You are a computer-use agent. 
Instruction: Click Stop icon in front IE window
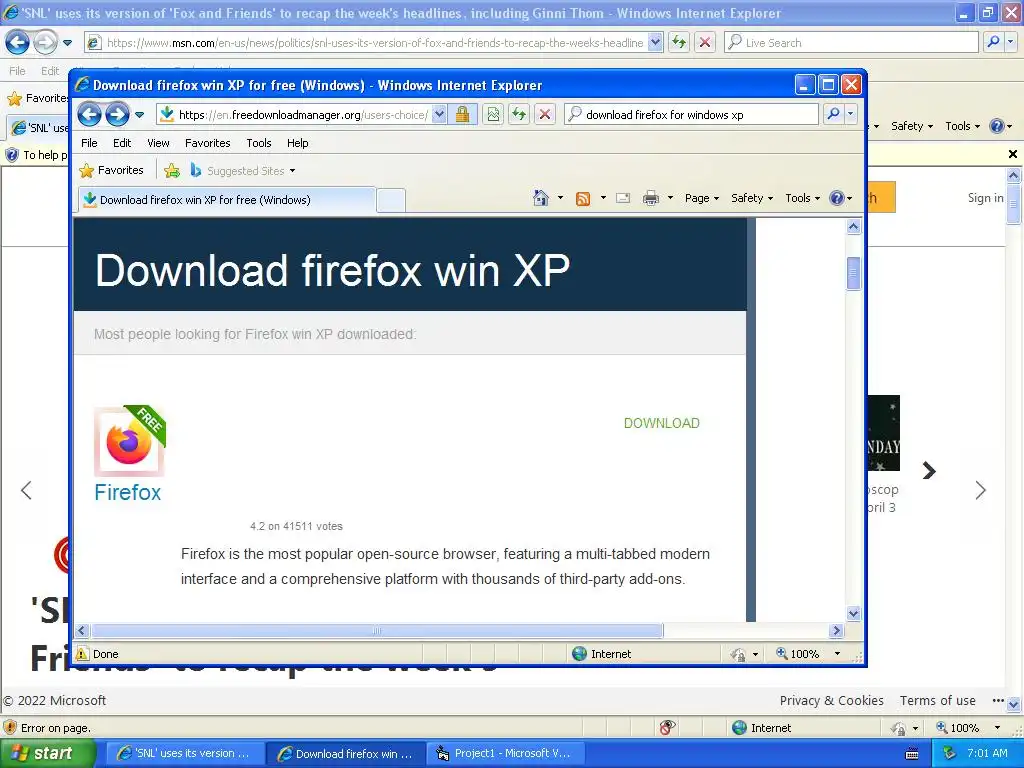[x=545, y=115]
